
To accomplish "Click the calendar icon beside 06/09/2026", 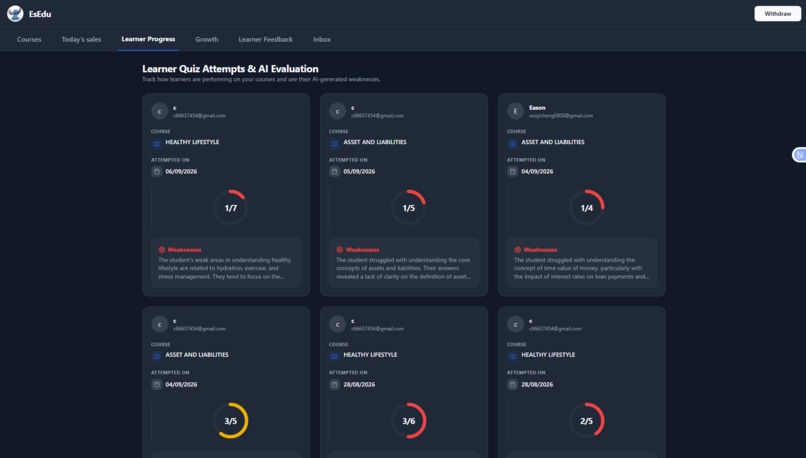I will point(157,172).
